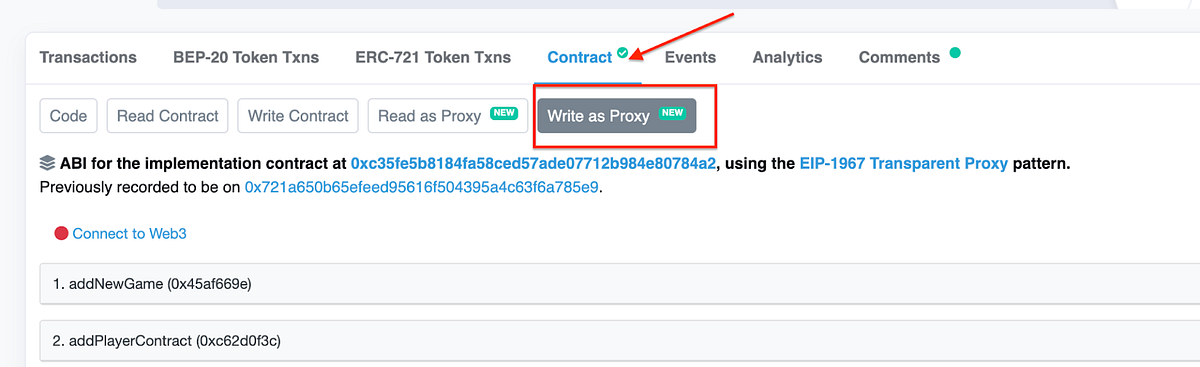Click the green dot beside Comments
1200x367 pixels.
coord(955,53)
